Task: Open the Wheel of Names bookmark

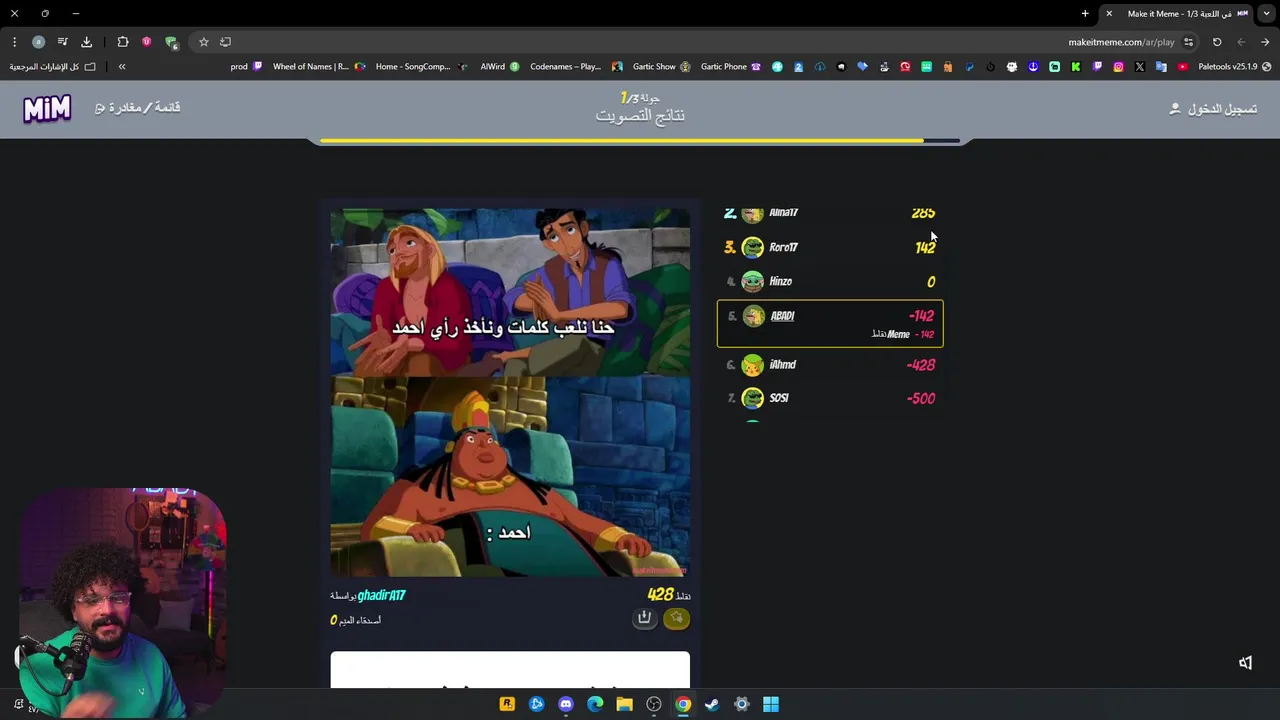Action: tap(320, 67)
